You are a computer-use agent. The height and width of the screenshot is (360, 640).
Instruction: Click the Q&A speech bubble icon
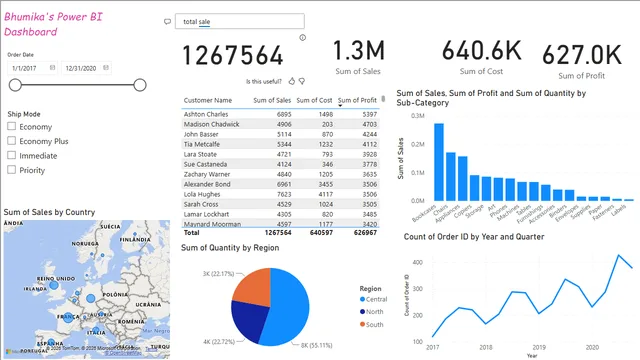167,22
